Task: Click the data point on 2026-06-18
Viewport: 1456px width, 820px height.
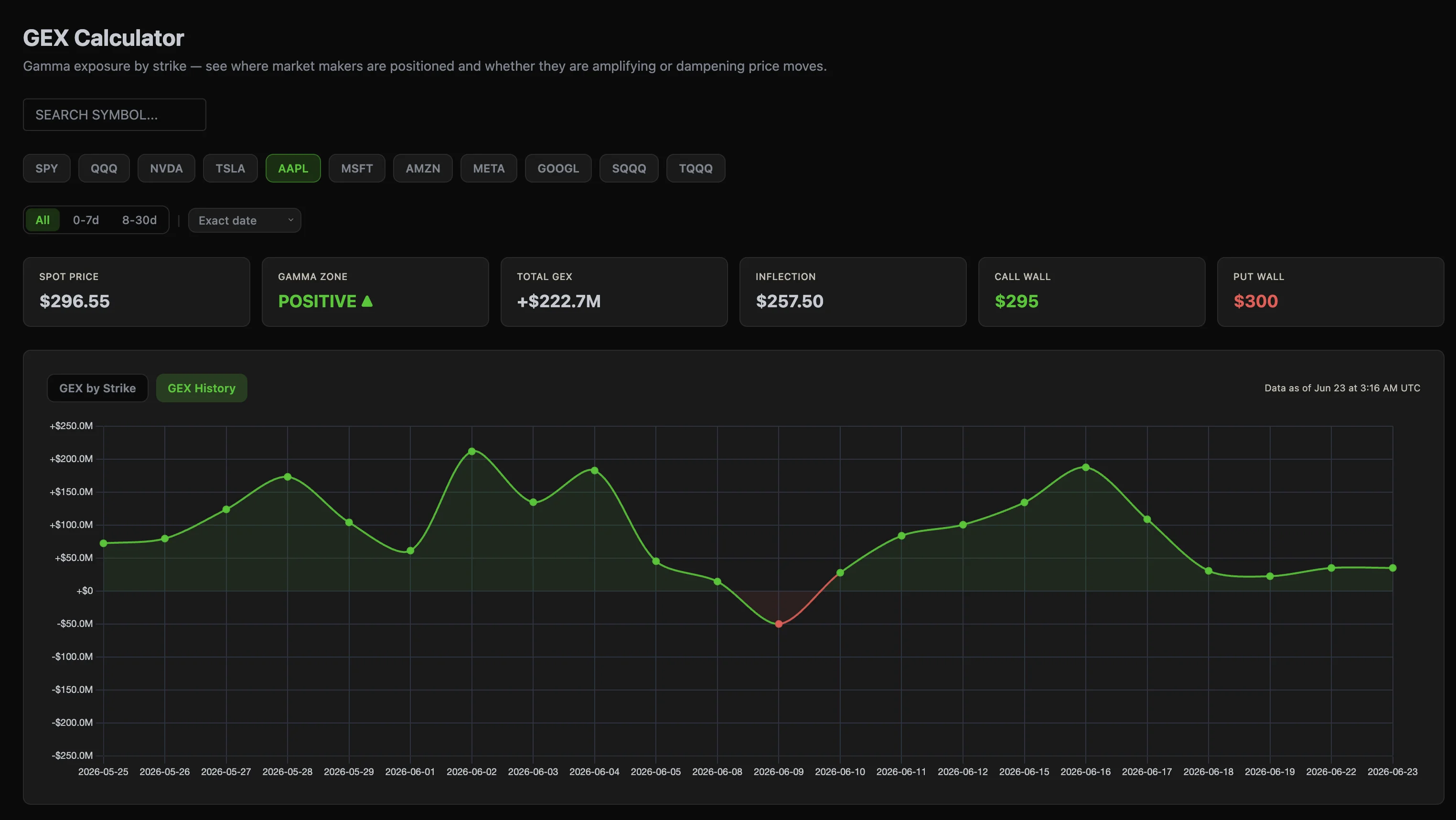Action: click(x=1209, y=571)
